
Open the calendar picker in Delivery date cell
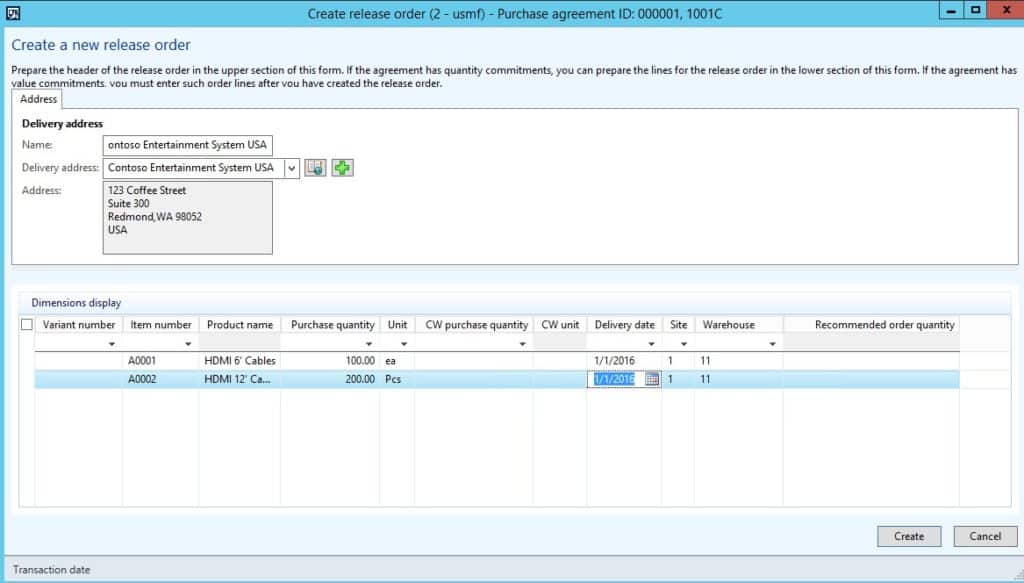(x=652, y=379)
